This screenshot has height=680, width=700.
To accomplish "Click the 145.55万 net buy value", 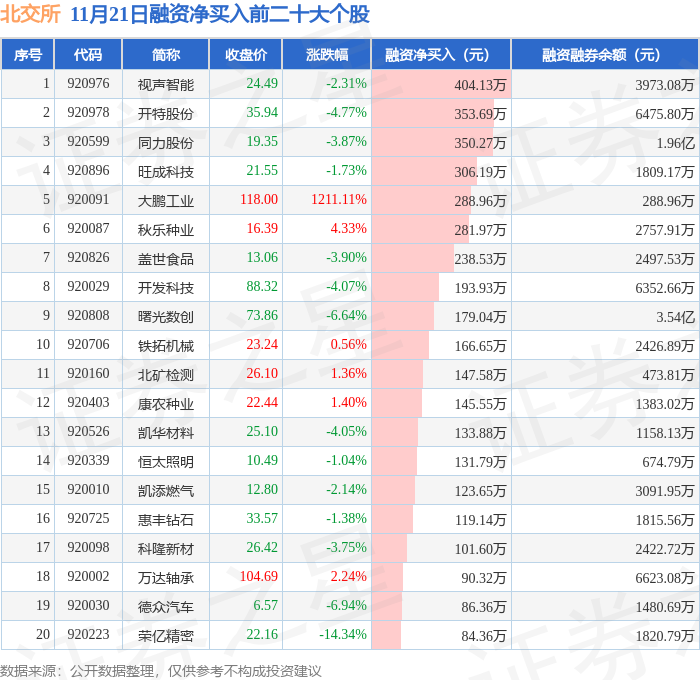I will 480,404.
